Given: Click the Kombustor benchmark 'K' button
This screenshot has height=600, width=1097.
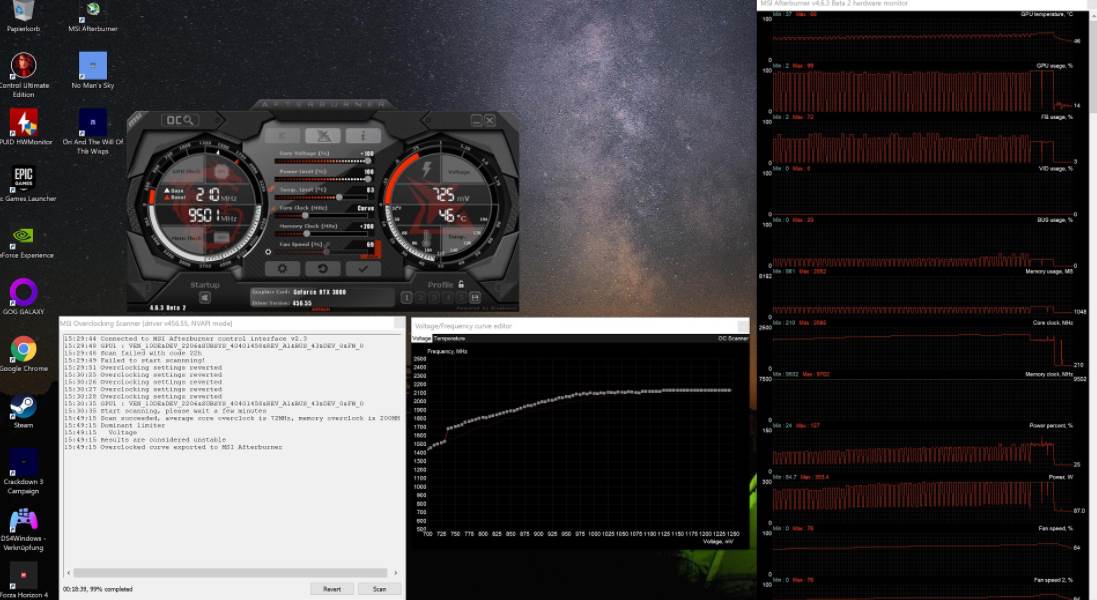Looking at the screenshot, I should click(x=282, y=136).
